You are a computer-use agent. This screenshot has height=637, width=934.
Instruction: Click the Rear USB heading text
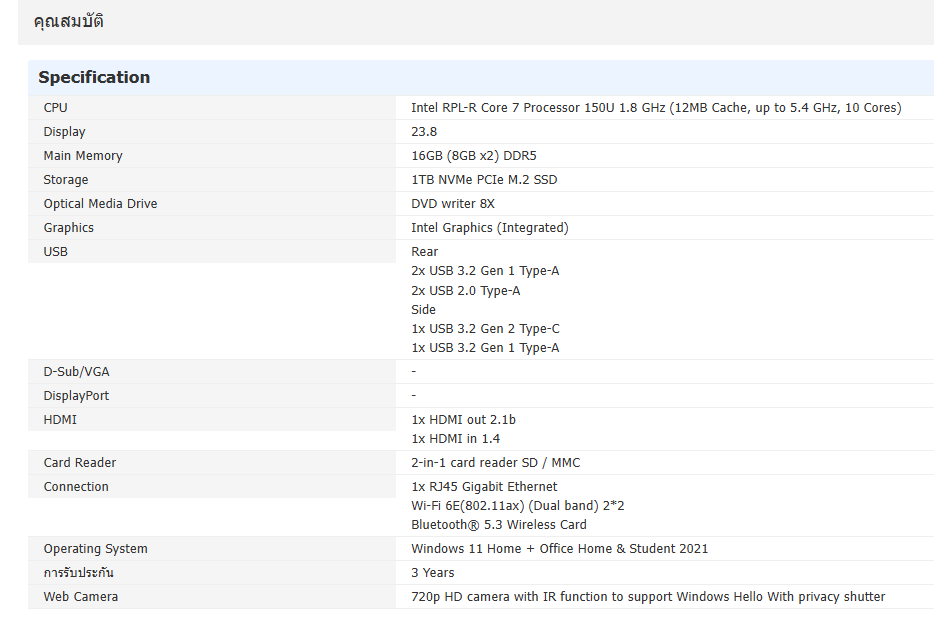[424, 251]
